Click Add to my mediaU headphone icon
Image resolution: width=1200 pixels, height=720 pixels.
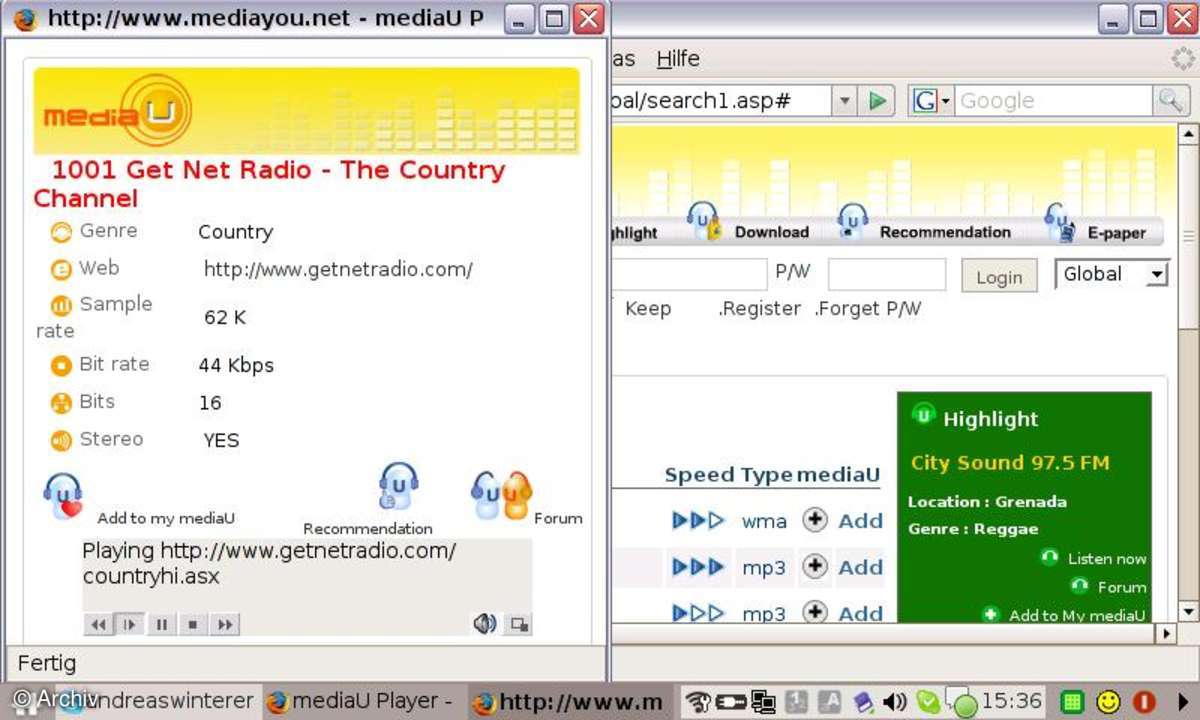click(x=62, y=496)
